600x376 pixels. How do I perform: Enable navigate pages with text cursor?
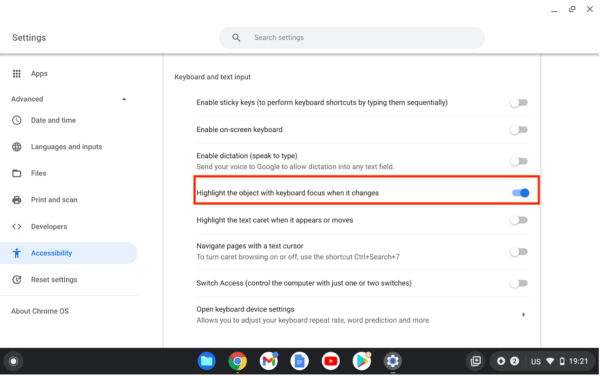pyautogui.click(x=519, y=252)
